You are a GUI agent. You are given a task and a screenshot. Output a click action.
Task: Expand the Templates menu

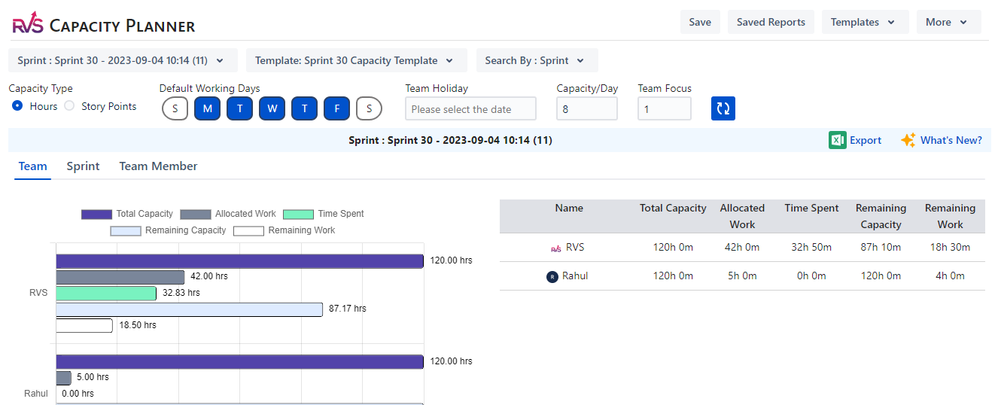tap(864, 22)
